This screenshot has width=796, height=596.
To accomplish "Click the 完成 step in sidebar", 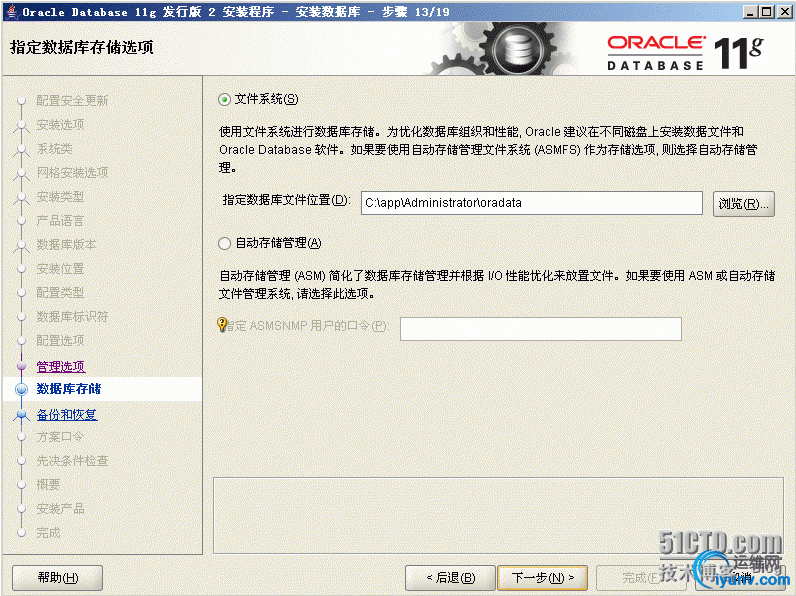I will pos(48,533).
